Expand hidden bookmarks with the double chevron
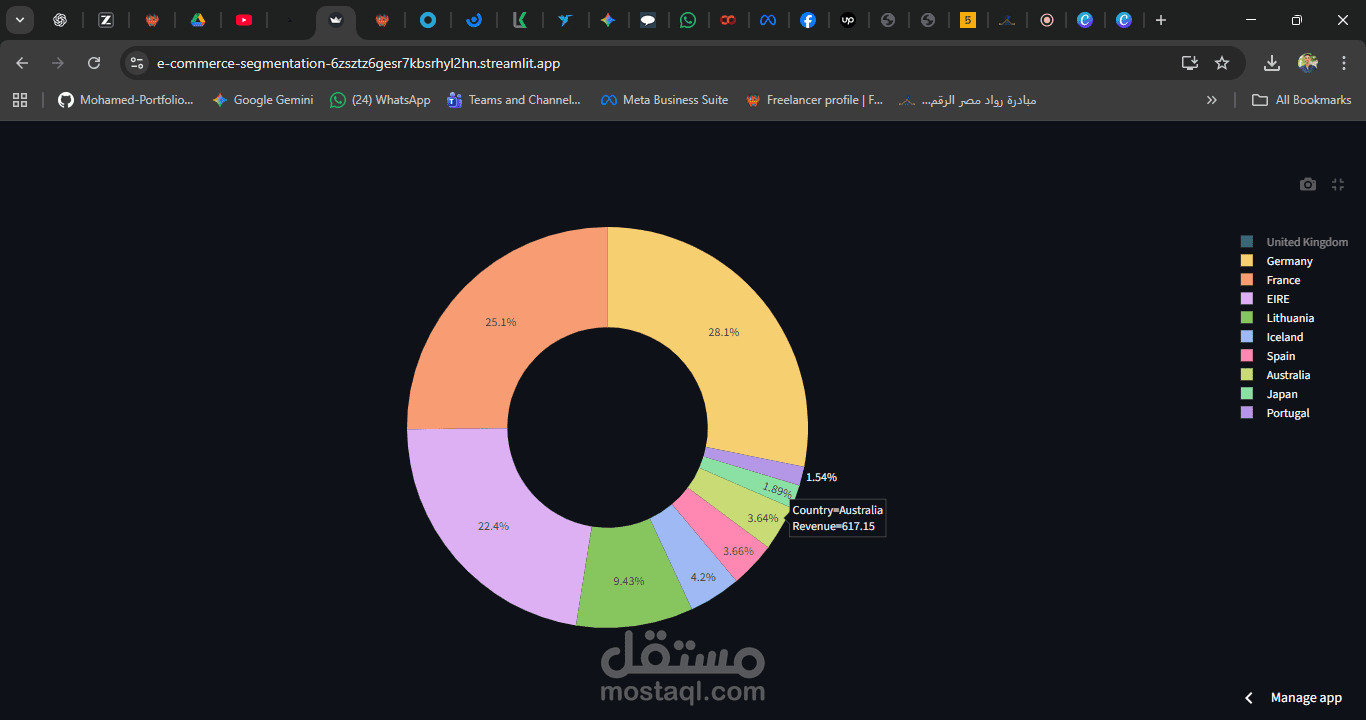The image size is (1366, 720). click(1212, 100)
